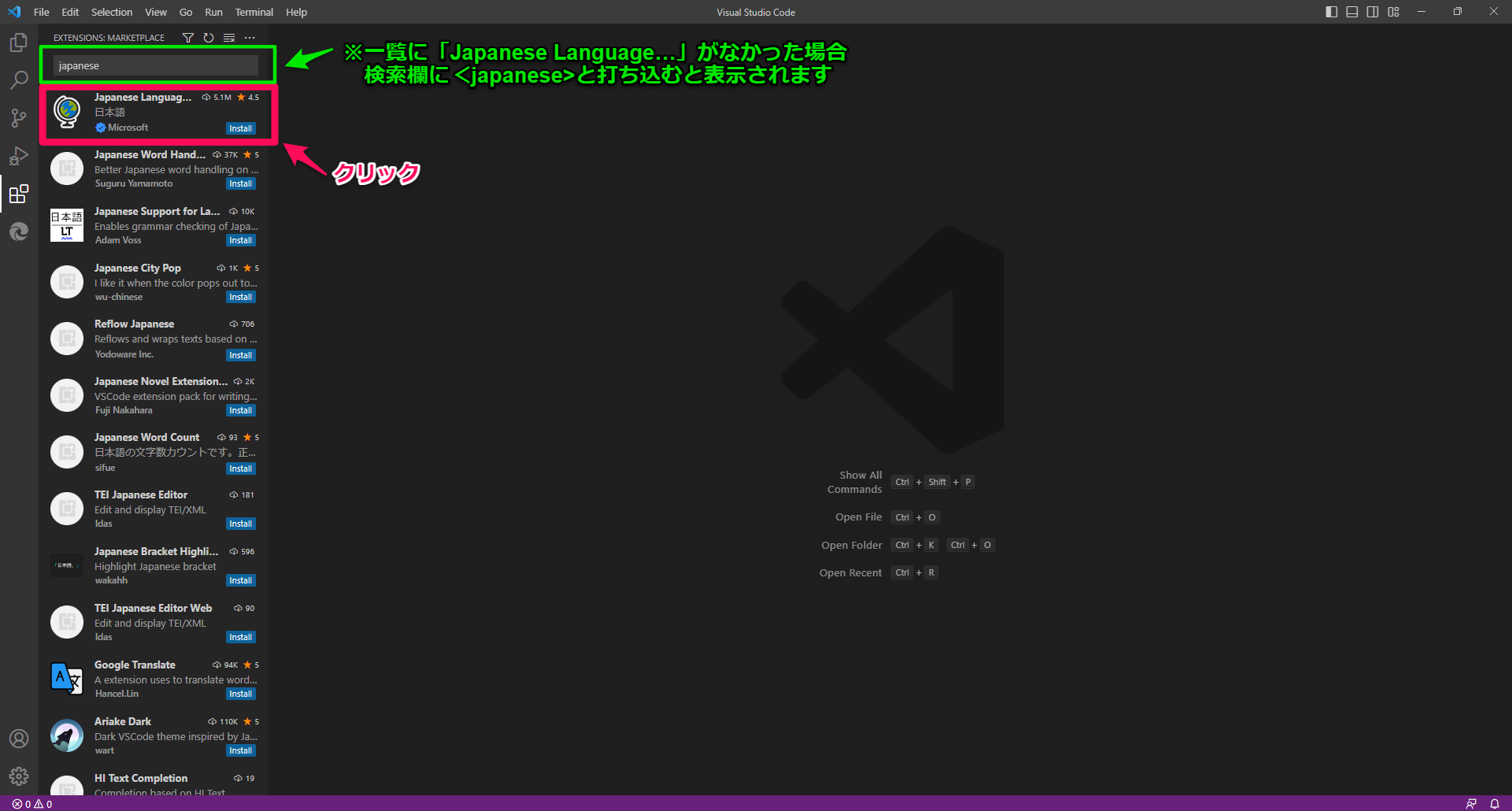The height and width of the screenshot is (811, 1512).
Task: Open the View menu
Action: 156,12
